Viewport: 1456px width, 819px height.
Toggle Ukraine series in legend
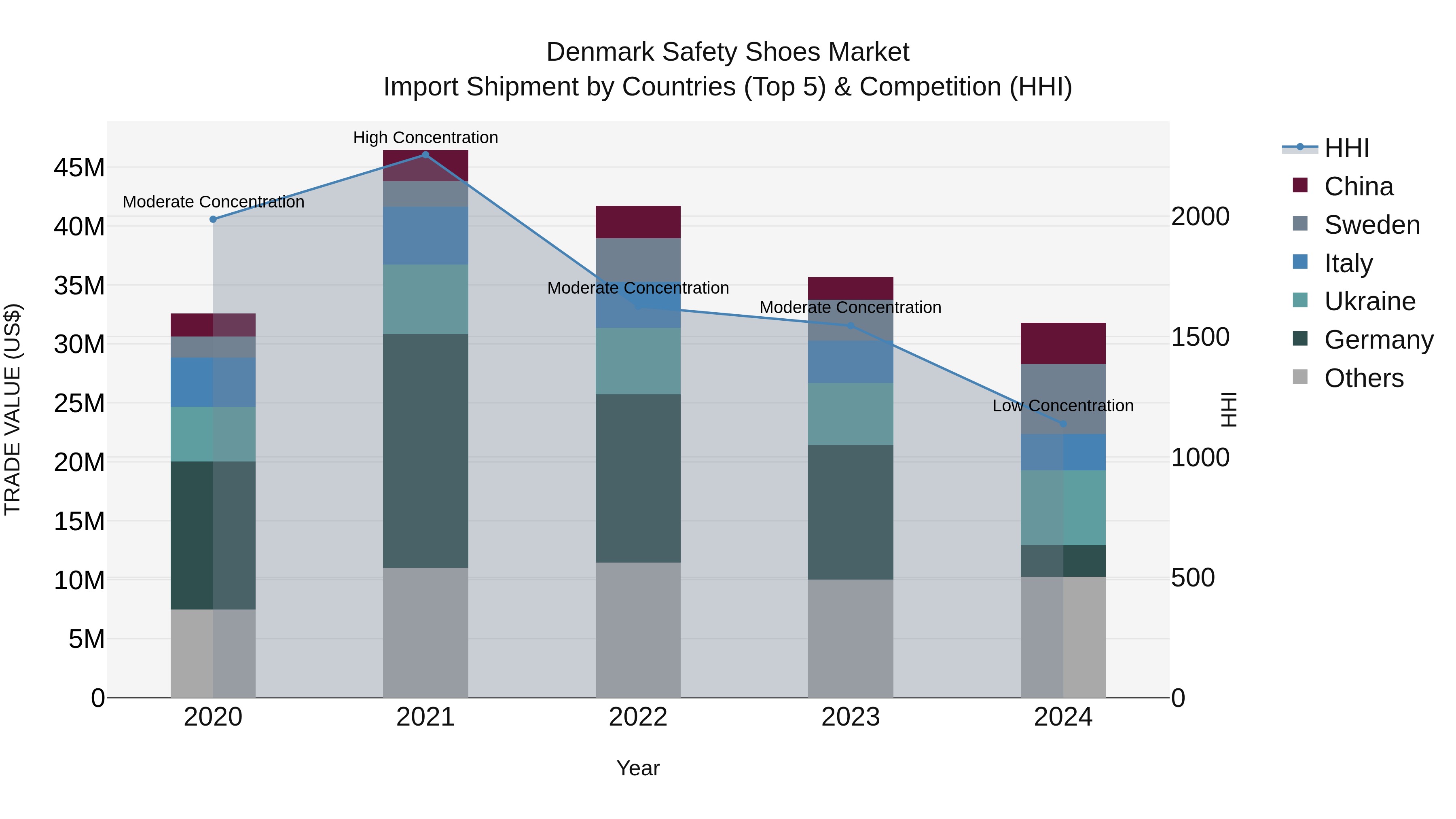coord(1354,301)
